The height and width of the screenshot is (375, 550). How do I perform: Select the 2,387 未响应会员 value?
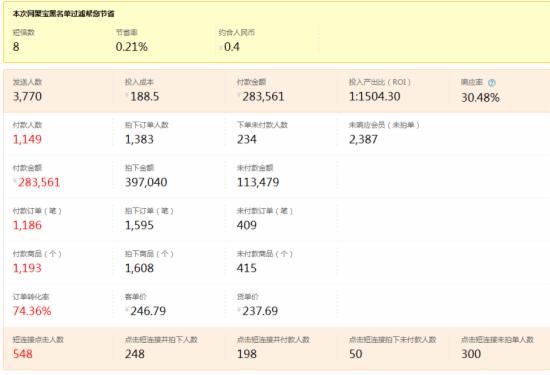click(363, 139)
